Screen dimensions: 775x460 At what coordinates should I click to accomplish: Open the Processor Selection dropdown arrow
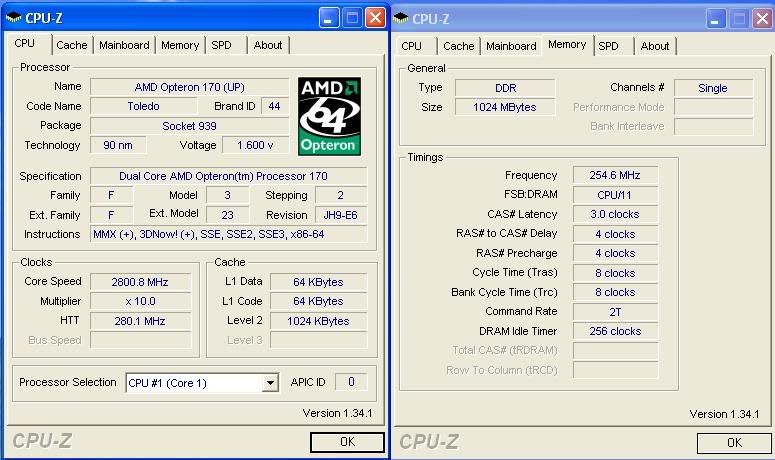[x=270, y=383]
